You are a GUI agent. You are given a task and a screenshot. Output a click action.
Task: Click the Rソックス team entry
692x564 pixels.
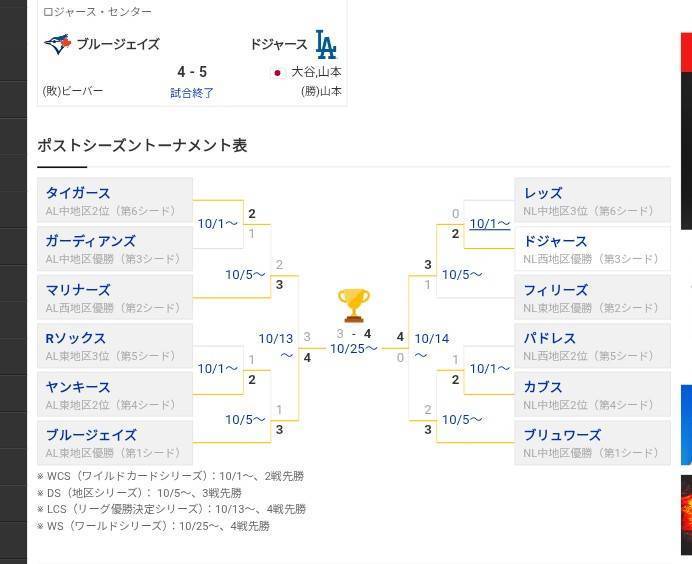coord(76,338)
